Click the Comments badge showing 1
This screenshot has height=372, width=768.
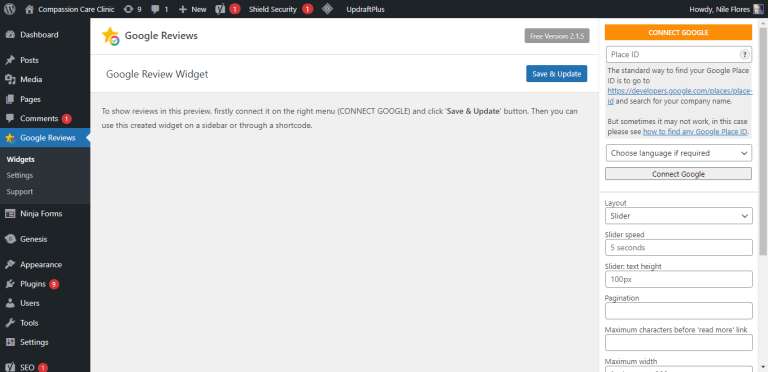coord(67,119)
